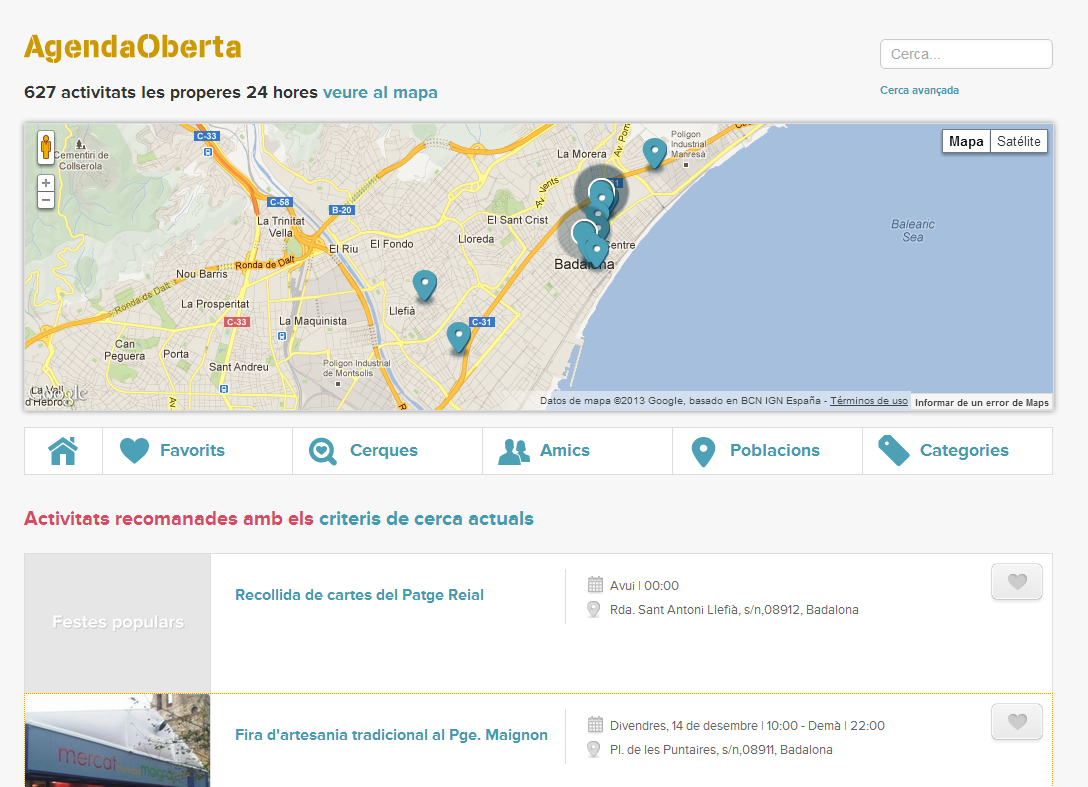1088x787 pixels.
Task: Switch the map to Satélite view
Action: (1019, 142)
